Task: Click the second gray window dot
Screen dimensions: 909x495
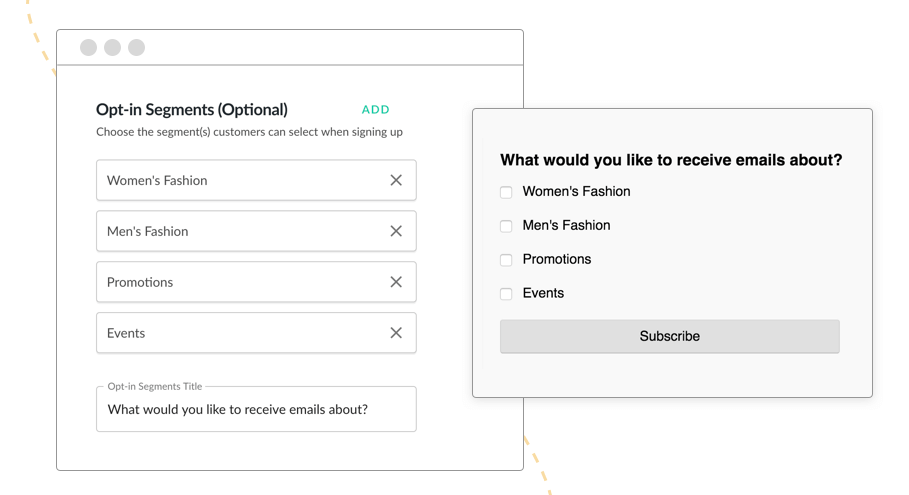Action: click(112, 48)
